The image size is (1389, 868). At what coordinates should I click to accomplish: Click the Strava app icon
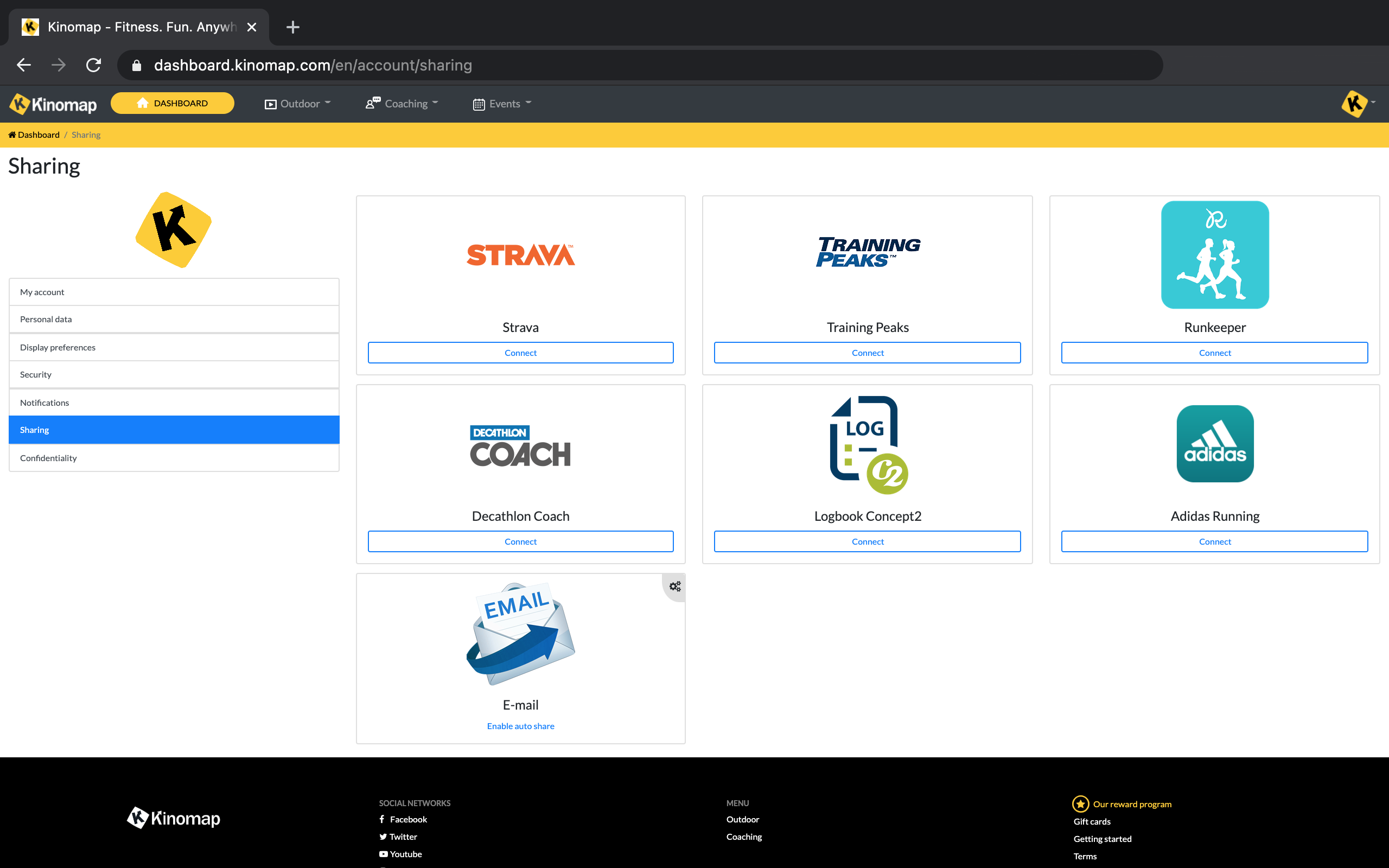(520, 255)
